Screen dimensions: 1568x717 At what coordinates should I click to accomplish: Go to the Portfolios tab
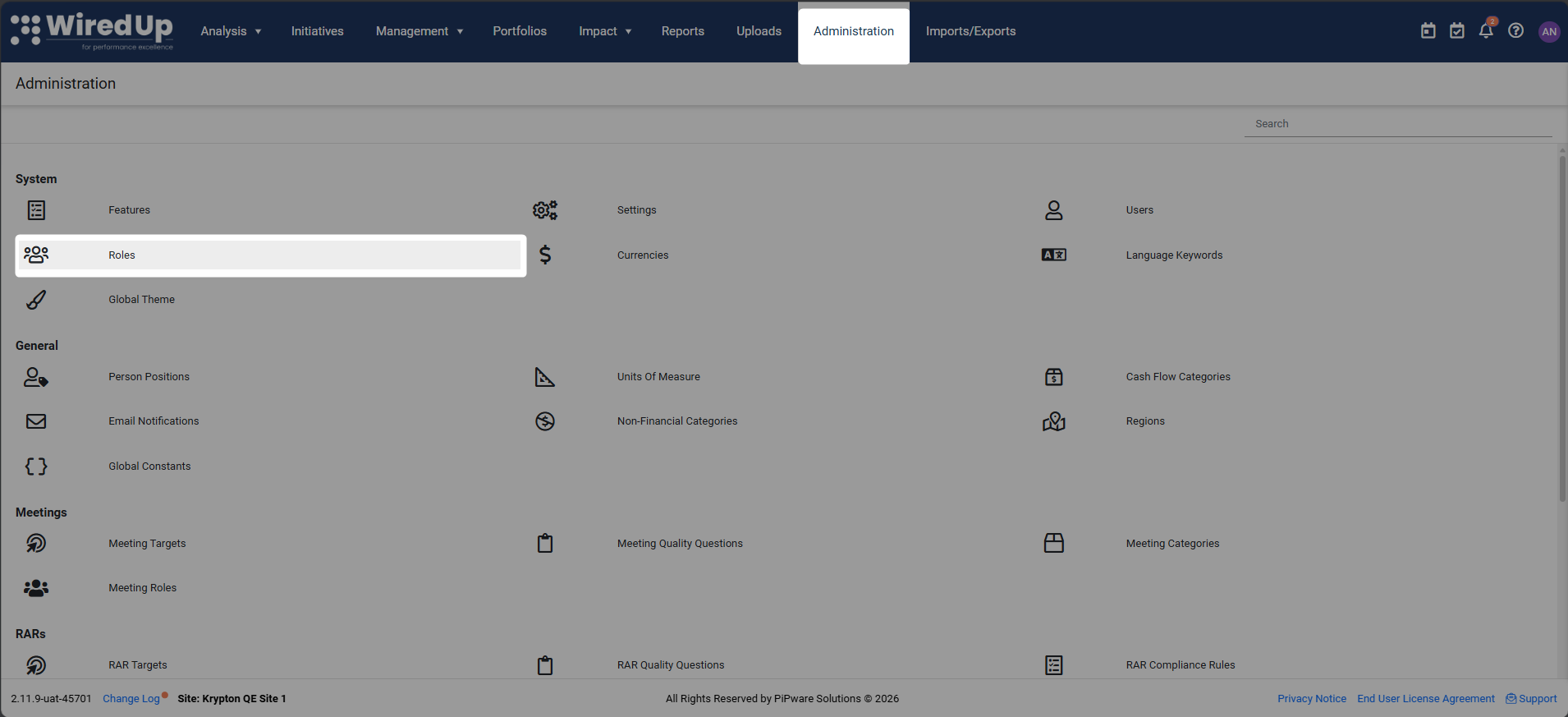click(x=520, y=31)
